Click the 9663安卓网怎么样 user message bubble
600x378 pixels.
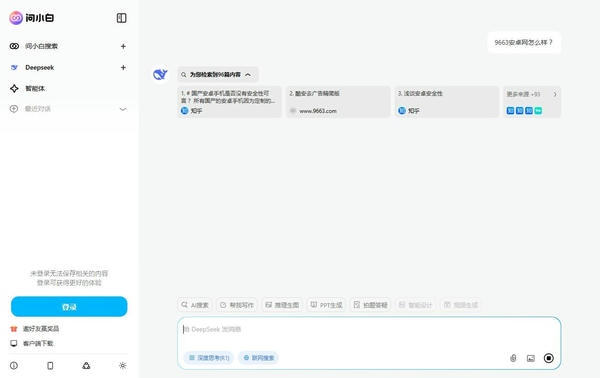[524, 42]
